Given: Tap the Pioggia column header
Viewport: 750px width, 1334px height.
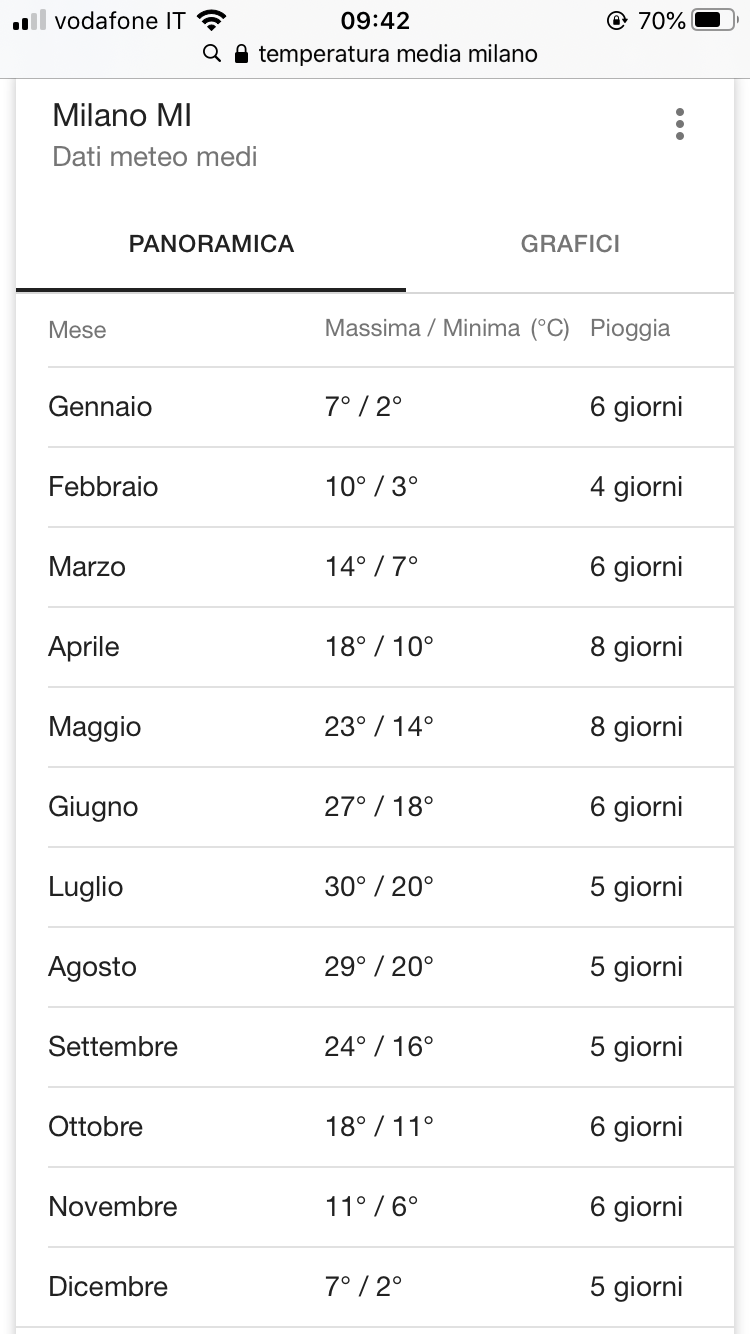Looking at the screenshot, I should coord(630,329).
